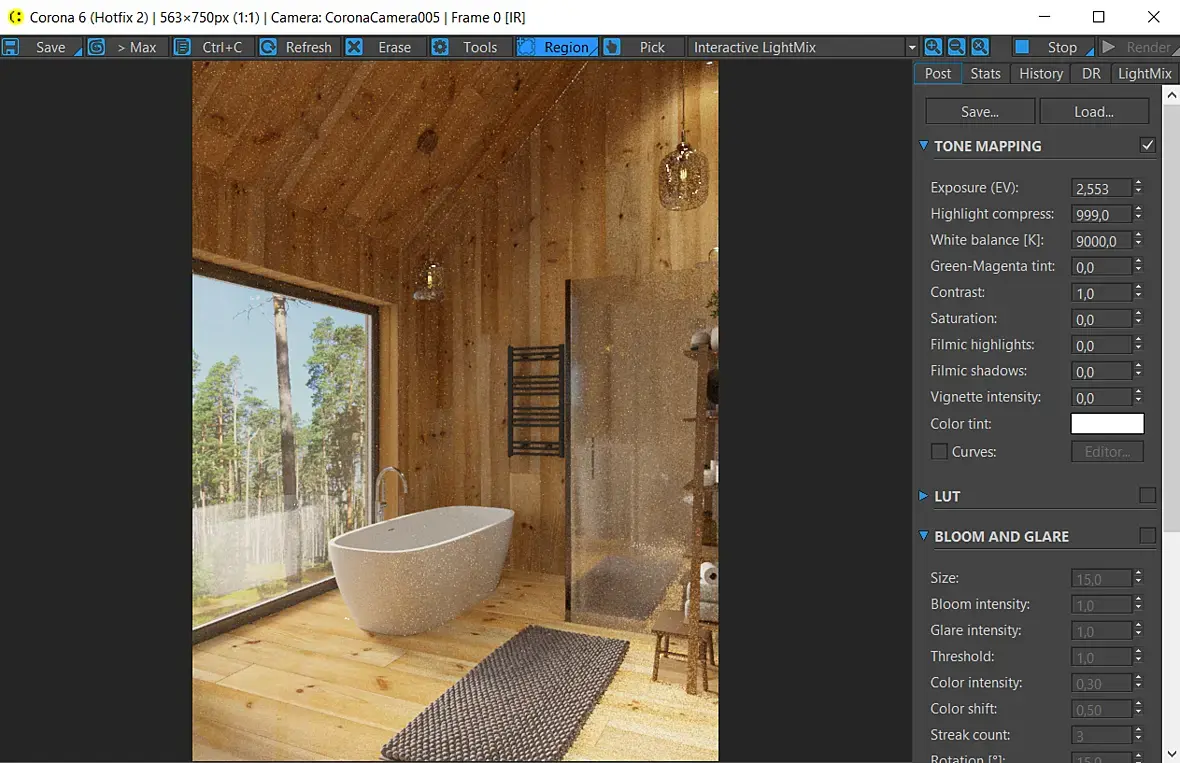
Task: Open the History tab
Action: pyautogui.click(x=1041, y=74)
